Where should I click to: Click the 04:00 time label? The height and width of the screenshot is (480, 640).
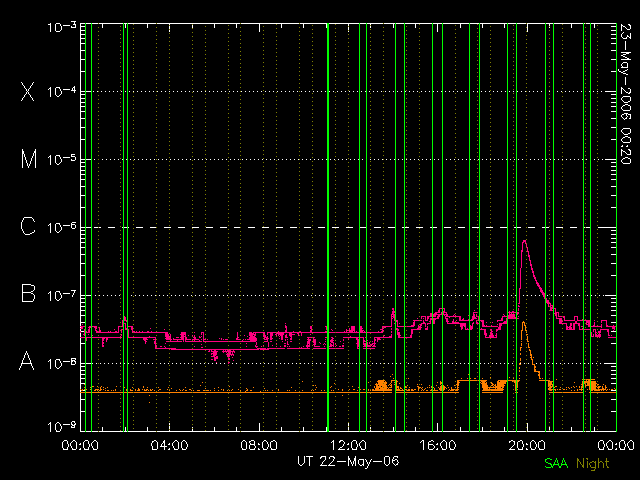point(169,444)
